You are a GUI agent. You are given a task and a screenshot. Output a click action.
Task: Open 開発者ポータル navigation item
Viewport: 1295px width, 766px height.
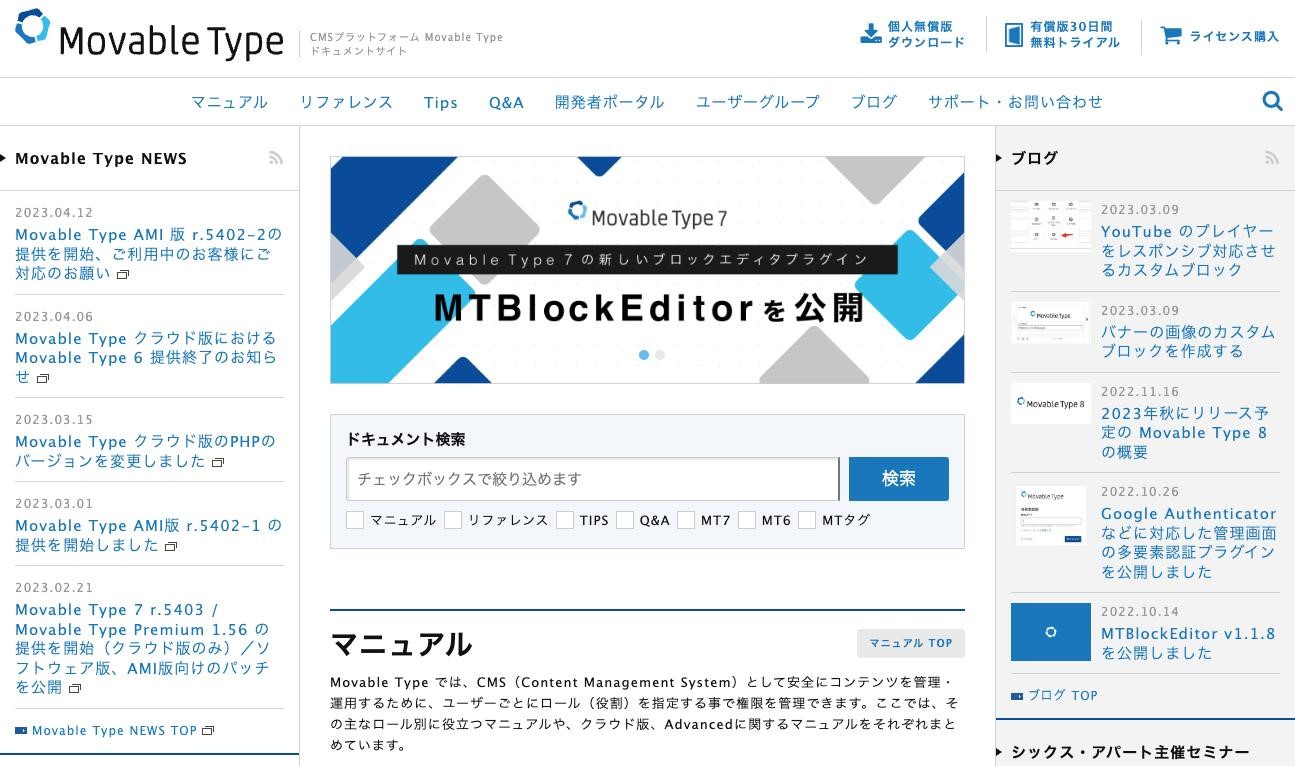[x=610, y=102]
